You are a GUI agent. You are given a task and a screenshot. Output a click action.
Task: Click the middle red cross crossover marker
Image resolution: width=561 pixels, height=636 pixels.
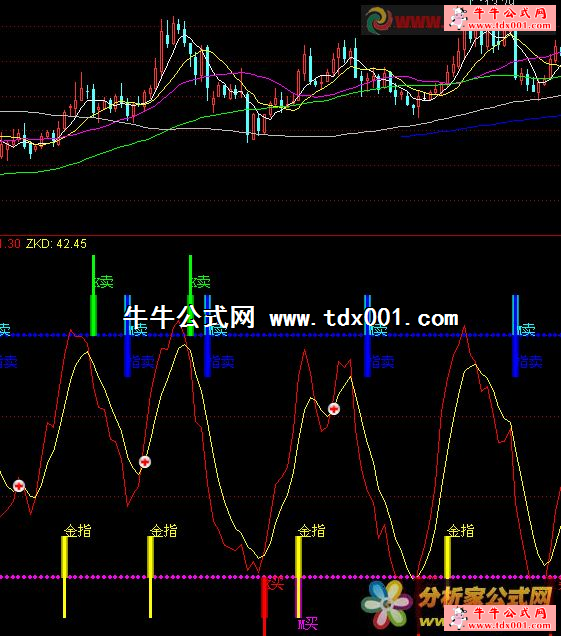coord(145,462)
